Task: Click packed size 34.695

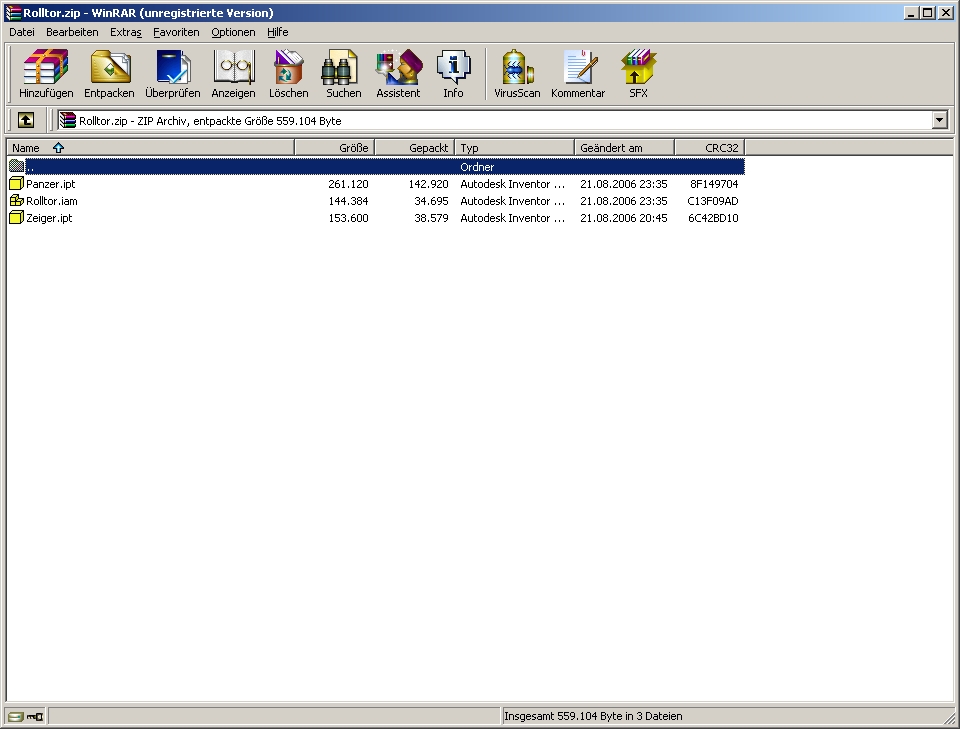Action: [x=431, y=201]
